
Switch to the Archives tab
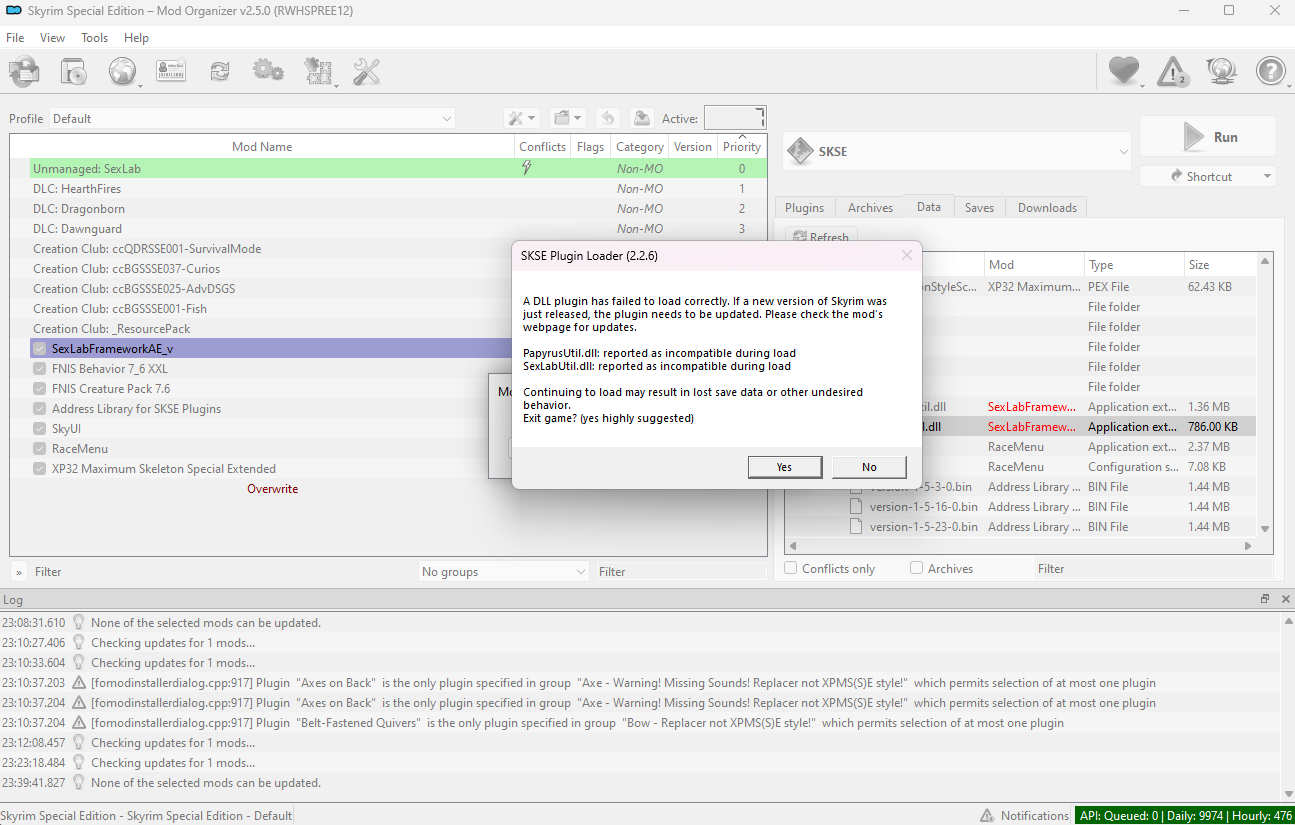(x=870, y=207)
